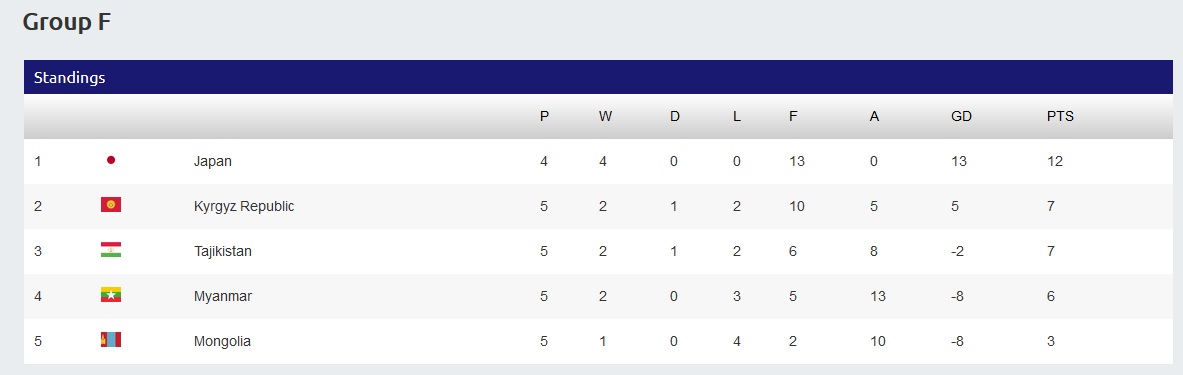The height and width of the screenshot is (375, 1183).
Task: Open the Kyrgyz Republic team link
Action: coord(244,206)
